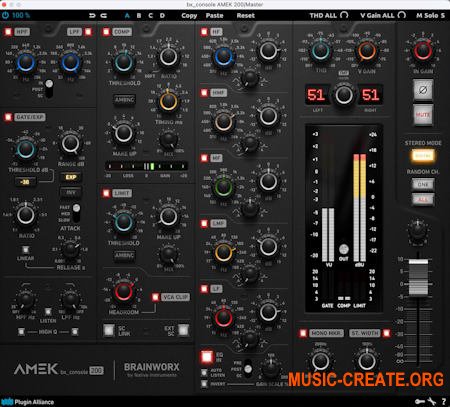The width and height of the screenshot is (450, 407).
Task: Click the Random Channel ONE button
Action: point(423,184)
